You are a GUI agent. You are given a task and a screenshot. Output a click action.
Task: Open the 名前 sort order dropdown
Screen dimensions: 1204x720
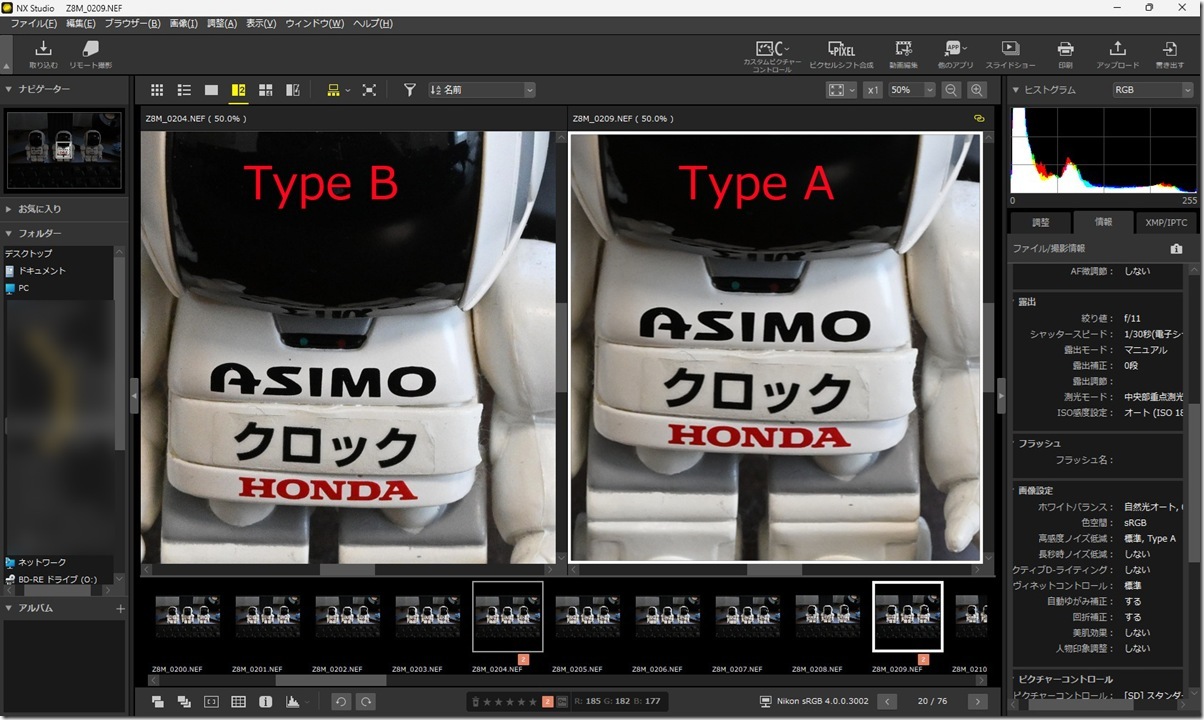click(482, 90)
